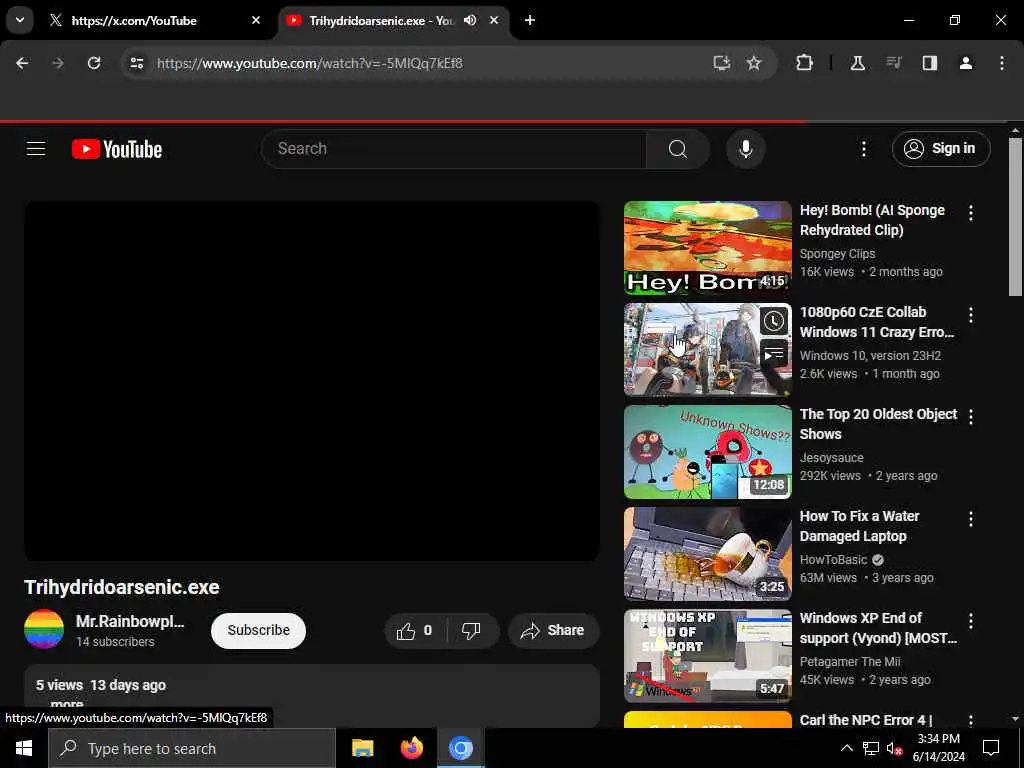Open the taskbar network icon

870,748
